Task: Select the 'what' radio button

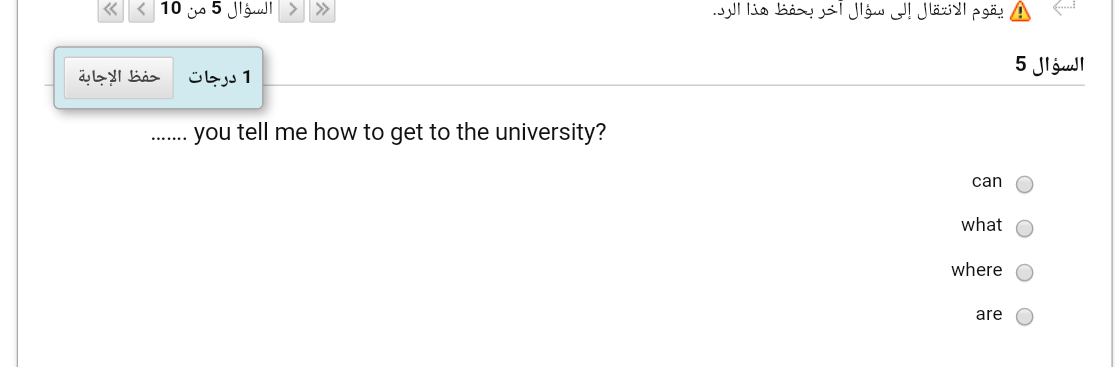Action: pyautogui.click(x=1024, y=228)
